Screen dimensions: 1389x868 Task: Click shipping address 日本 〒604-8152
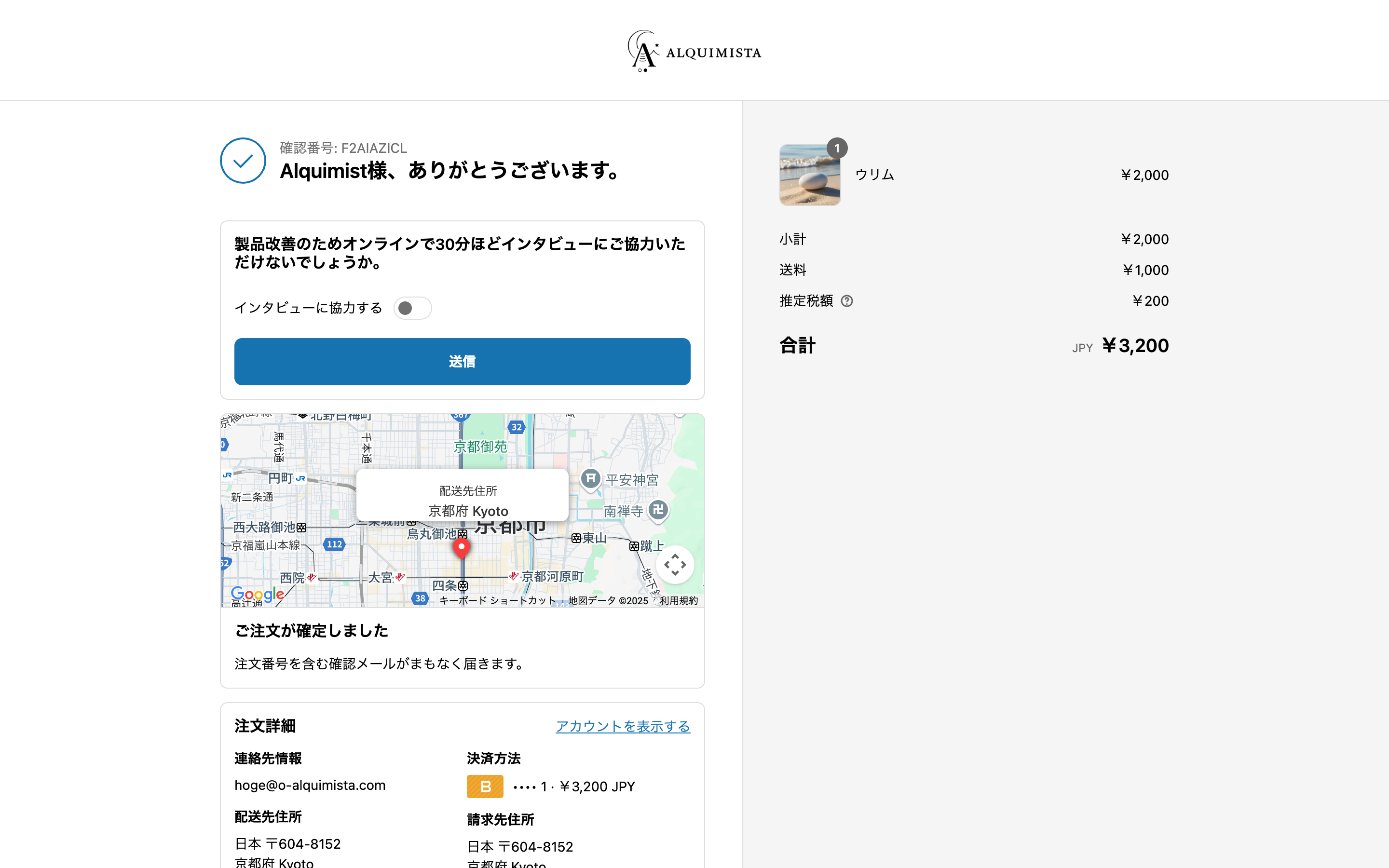pos(287,844)
